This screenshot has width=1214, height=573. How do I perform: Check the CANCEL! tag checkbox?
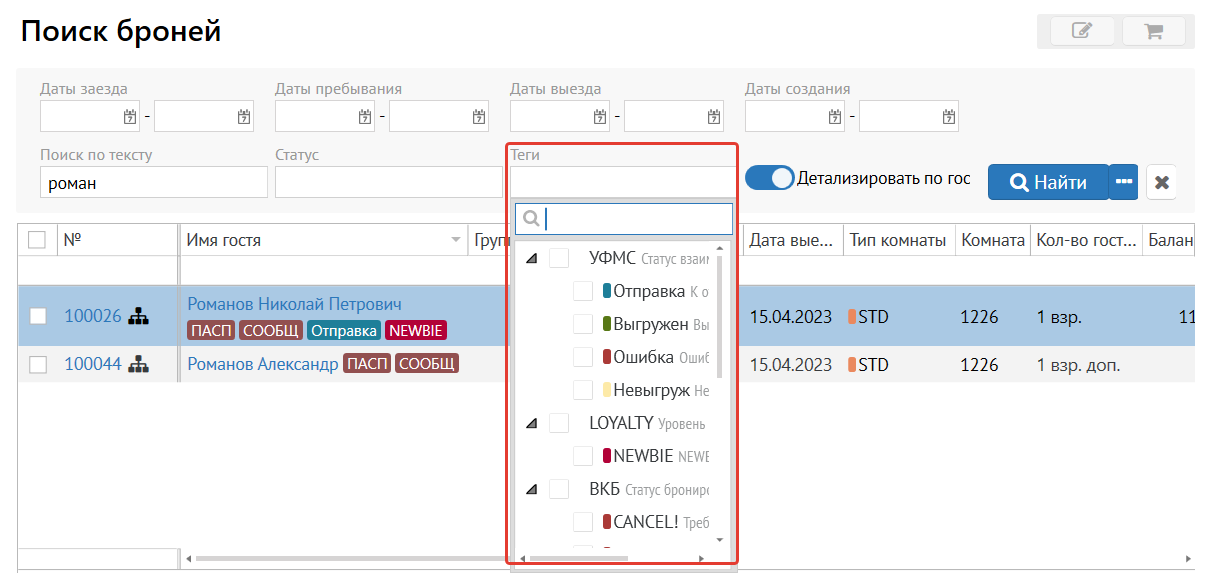tap(583, 522)
